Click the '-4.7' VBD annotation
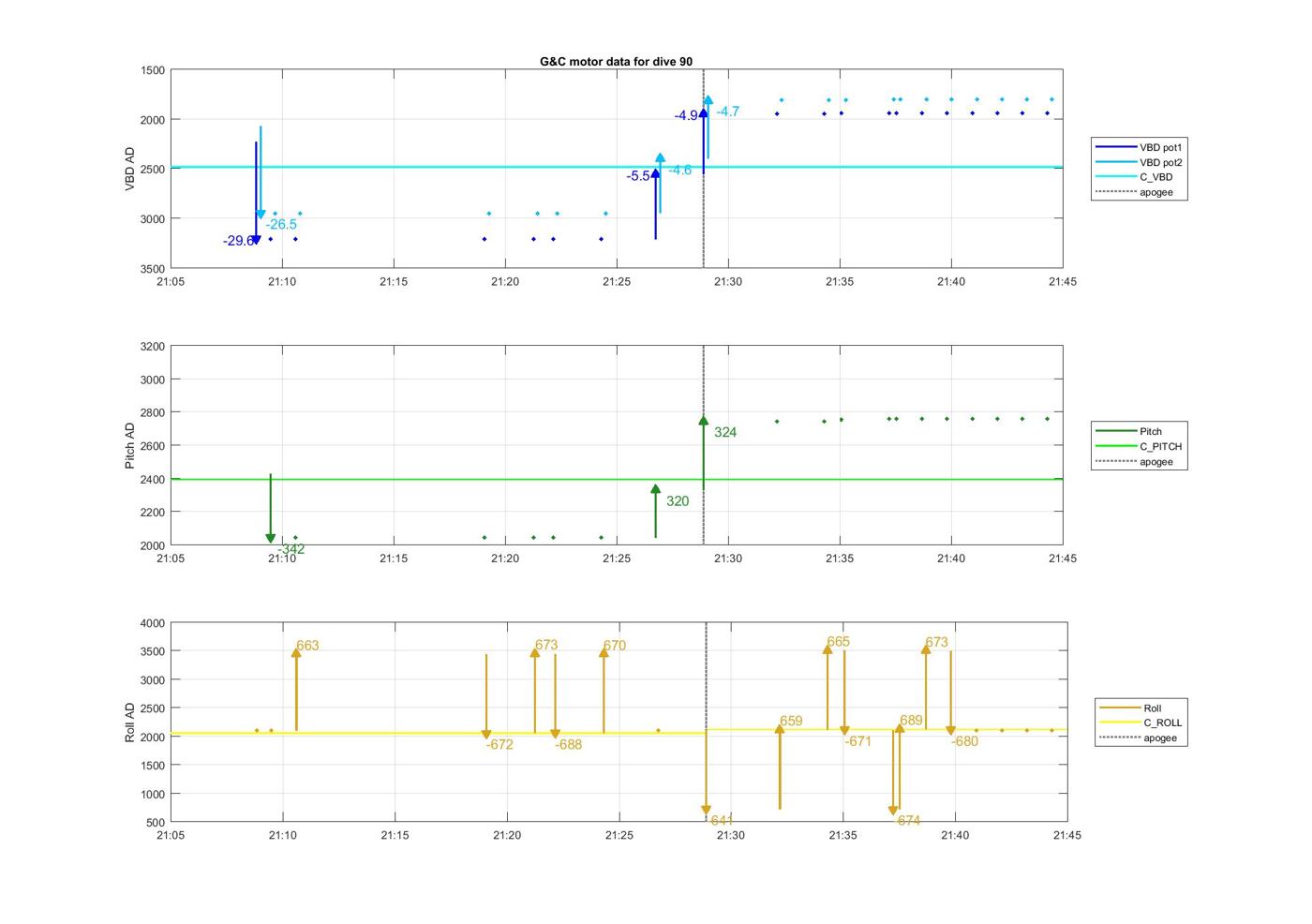 click(728, 112)
